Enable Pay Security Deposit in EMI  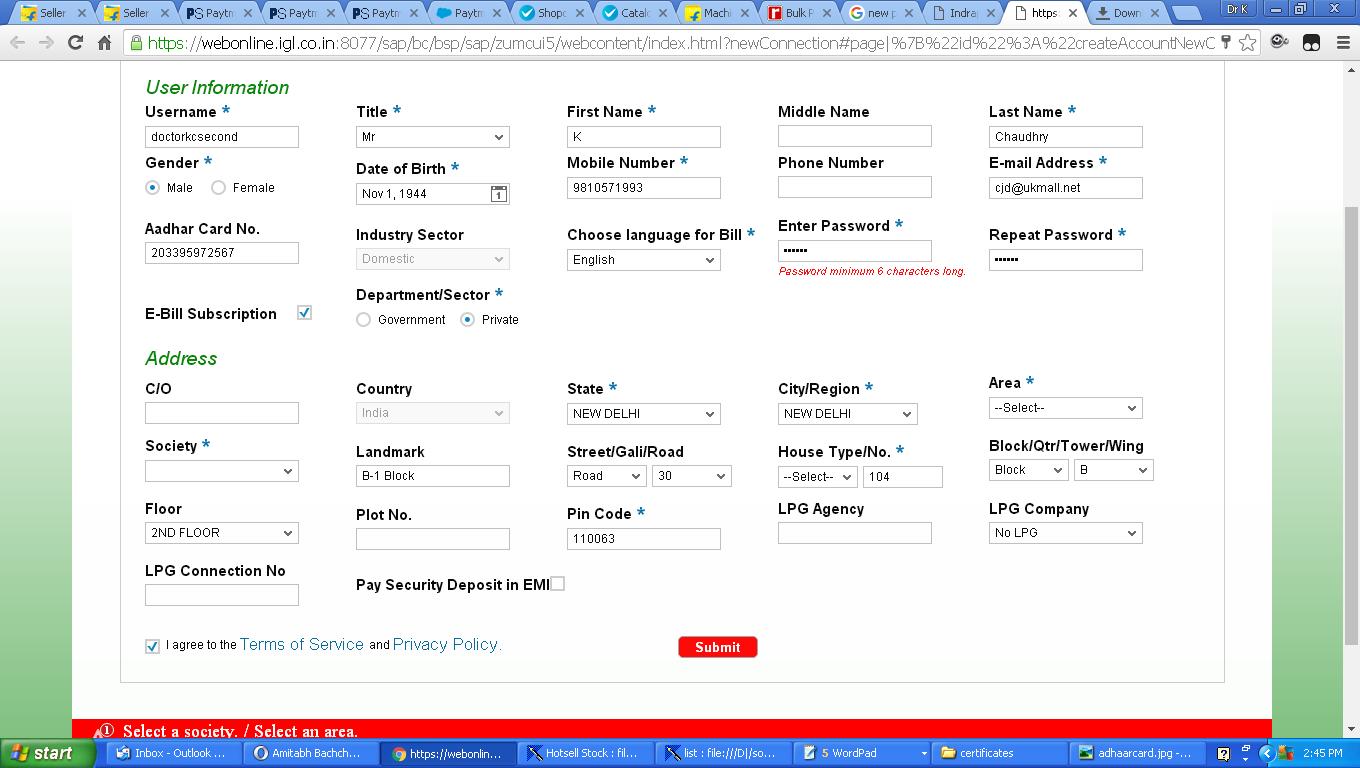pos(557,584)
